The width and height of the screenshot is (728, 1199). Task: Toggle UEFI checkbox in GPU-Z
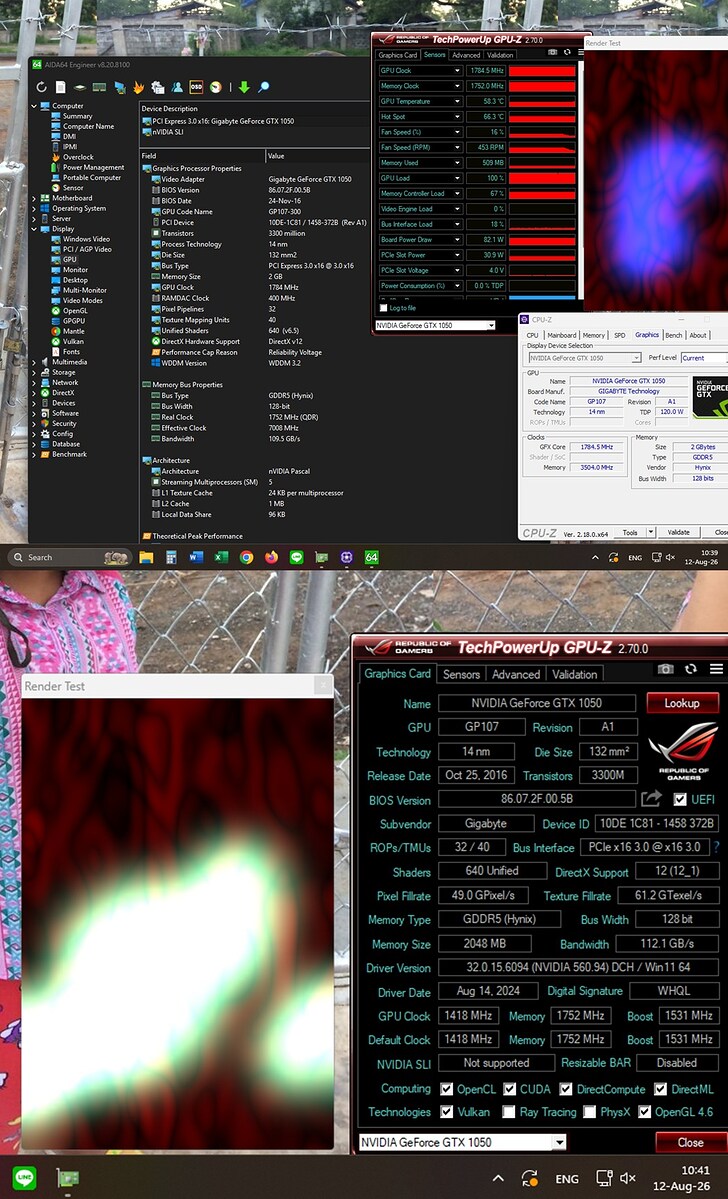[680, 800]
